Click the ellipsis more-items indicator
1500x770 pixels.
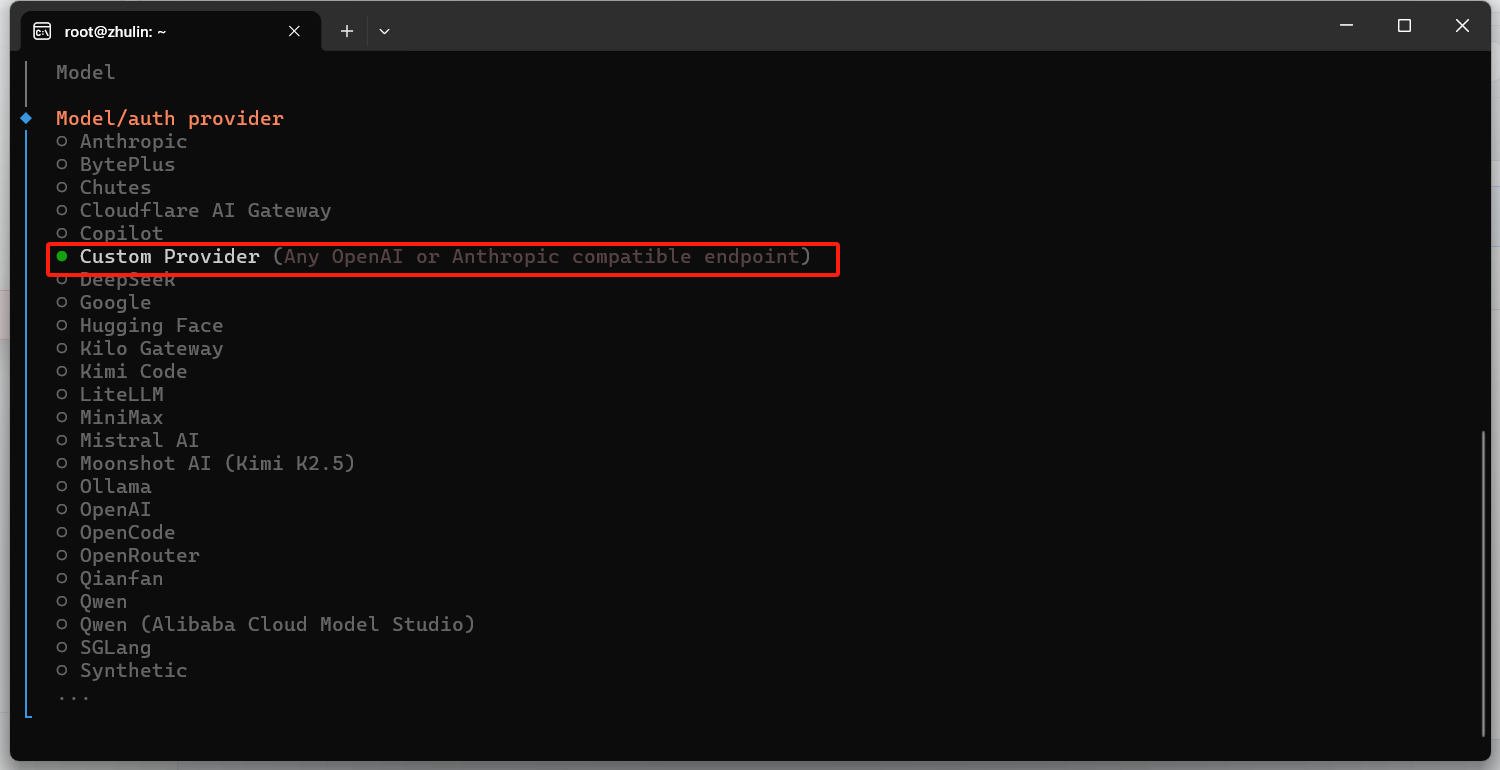point(74,697)
